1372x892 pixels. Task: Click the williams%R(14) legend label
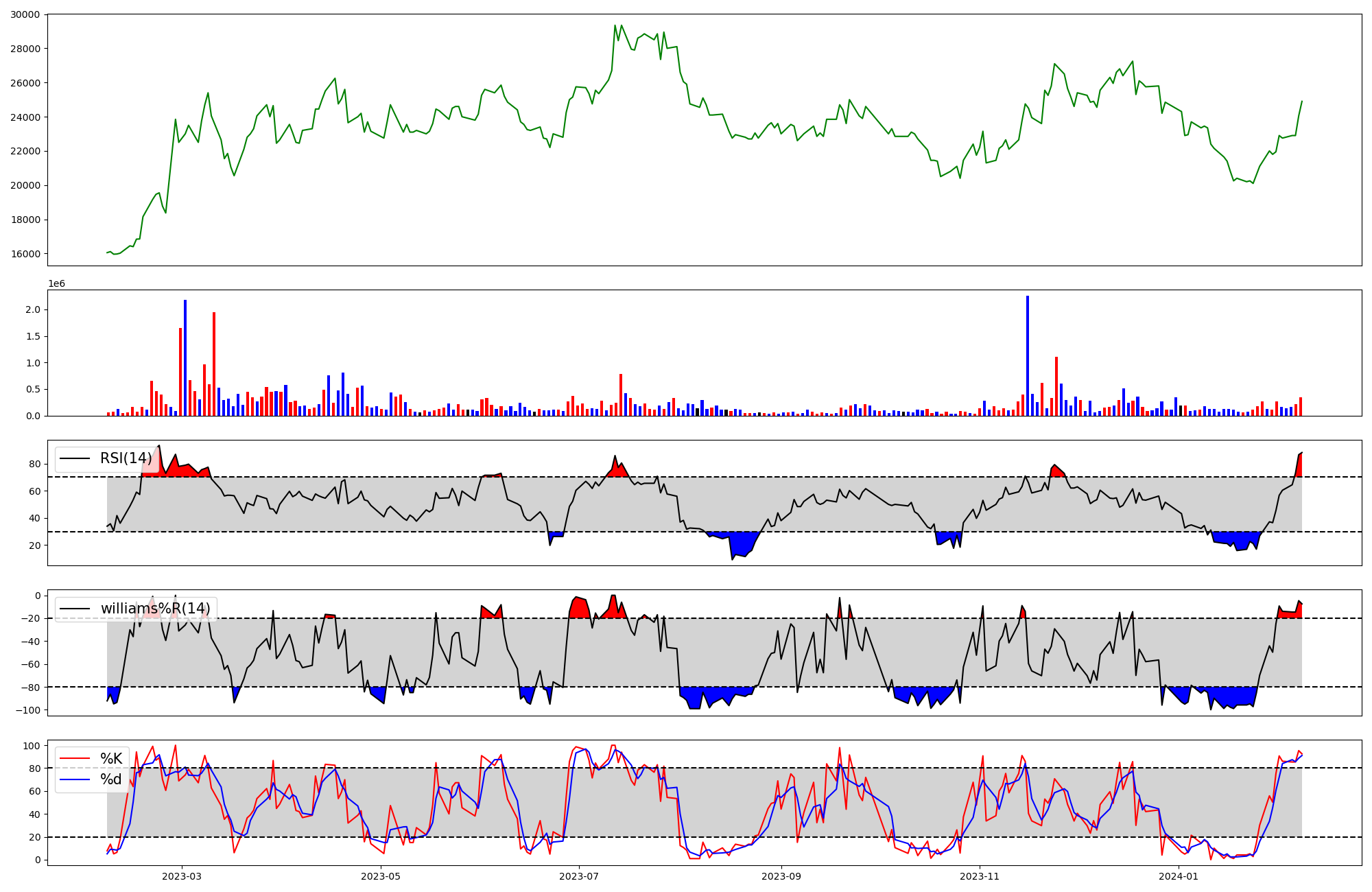coord(156,609)
